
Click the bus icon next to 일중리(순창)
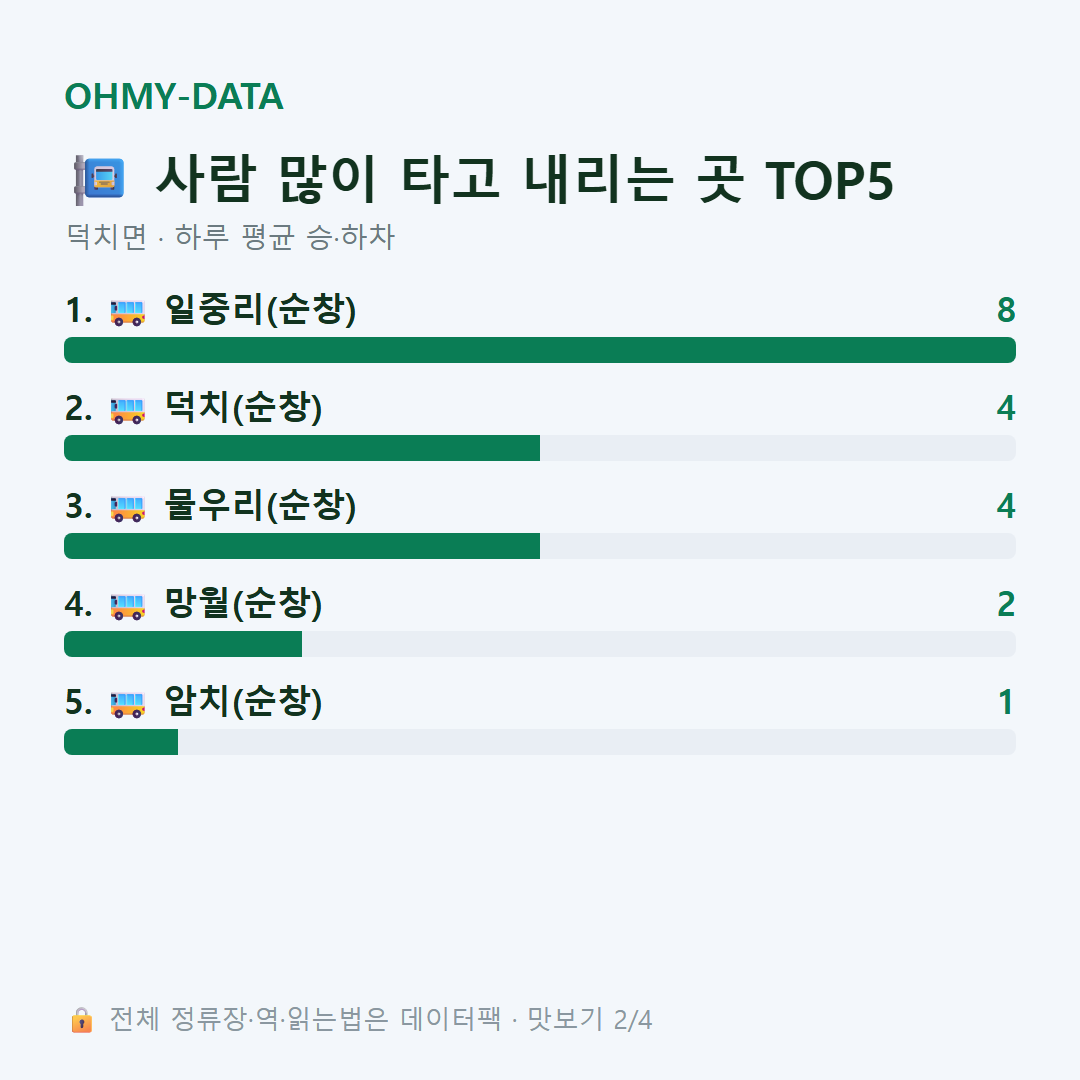(x=128, y=313)
